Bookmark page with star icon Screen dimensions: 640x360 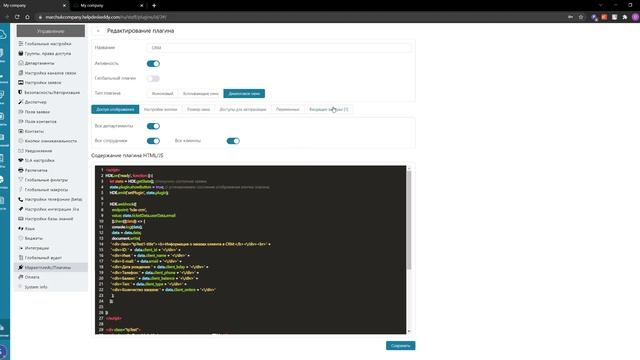[x=581, y=17]
